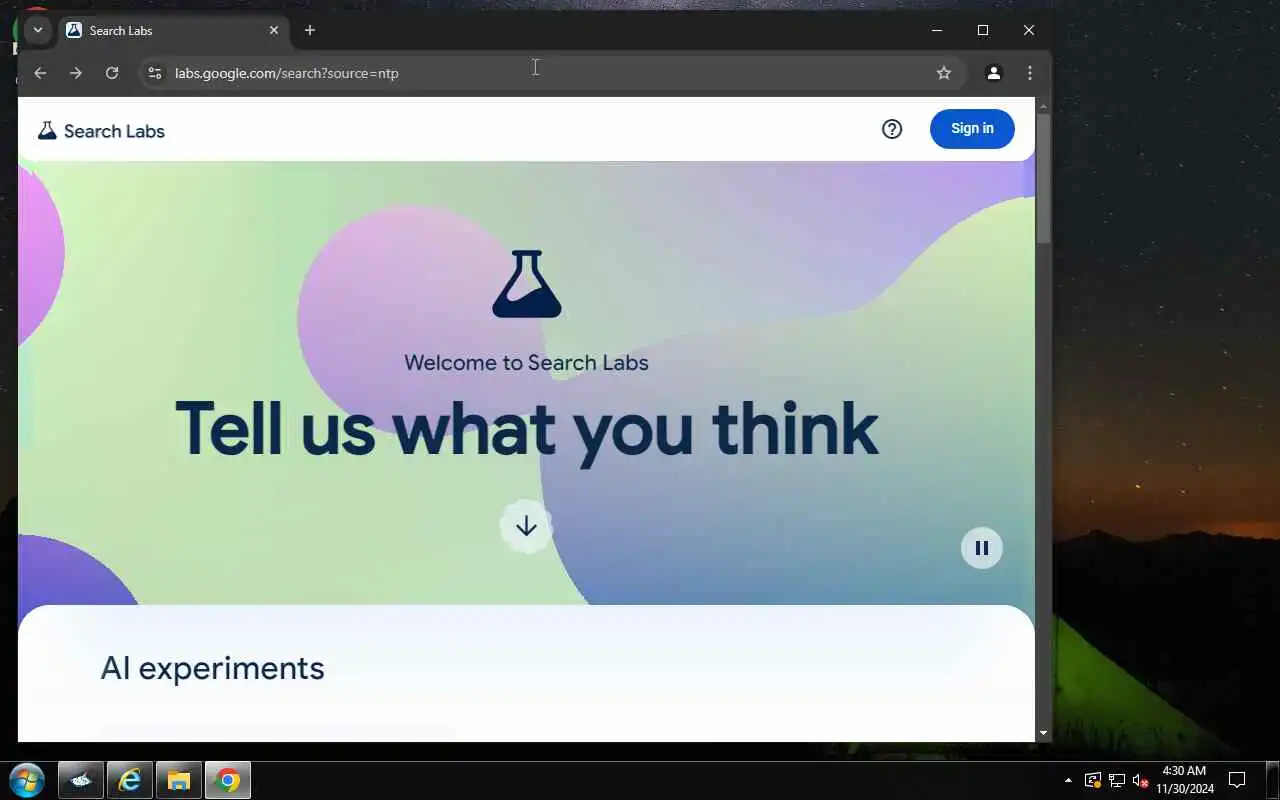Close the Search Labs tab
The width and height of the screenshot is (1280, 800).
[273, 30]
